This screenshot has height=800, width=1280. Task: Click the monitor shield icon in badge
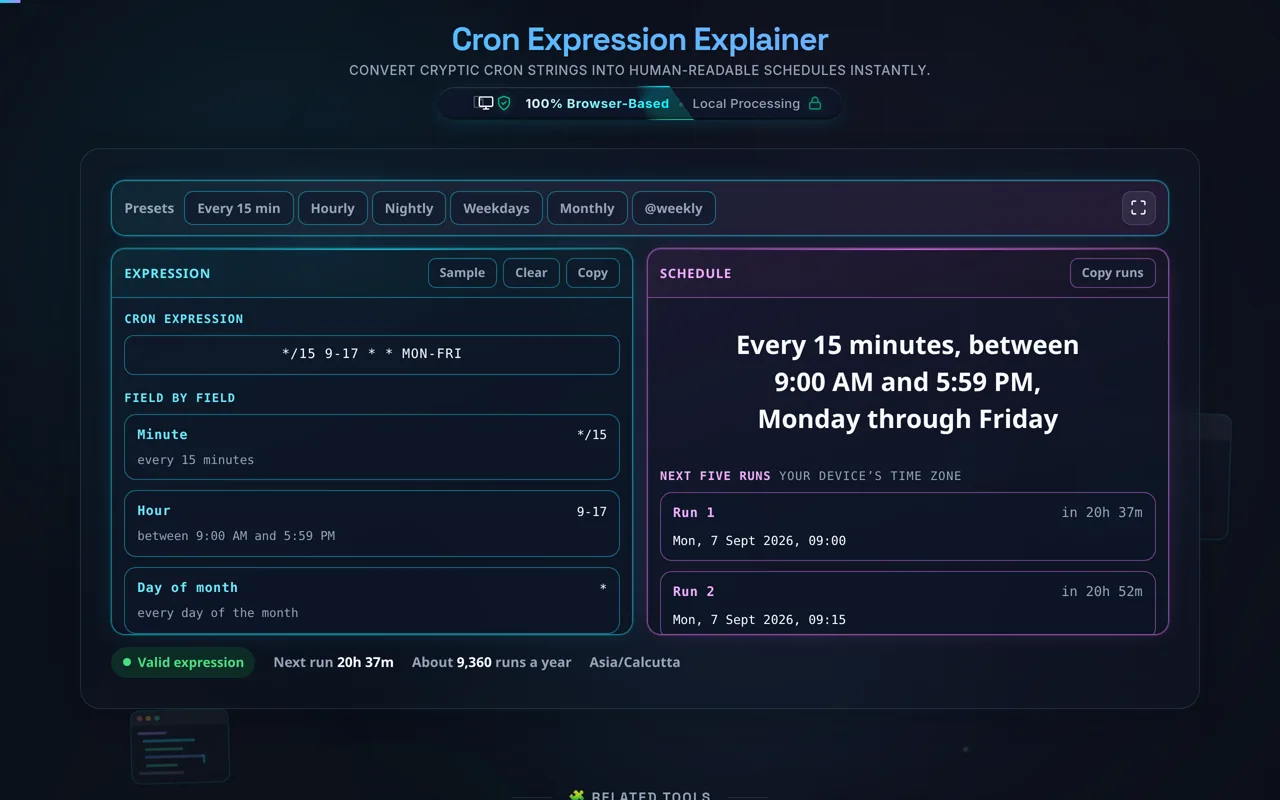point(493,103)
